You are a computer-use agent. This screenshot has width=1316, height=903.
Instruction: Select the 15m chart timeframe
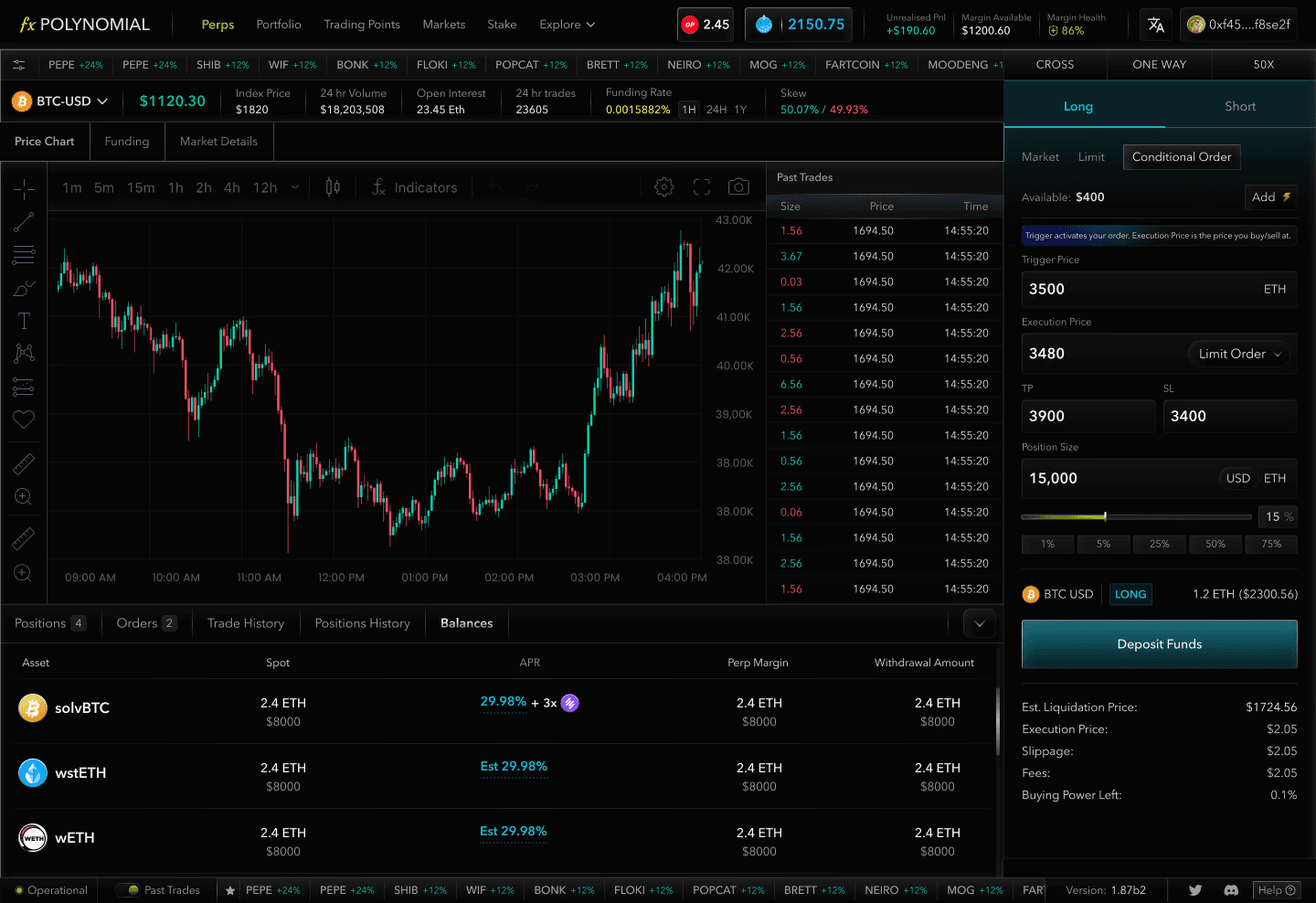141,187
